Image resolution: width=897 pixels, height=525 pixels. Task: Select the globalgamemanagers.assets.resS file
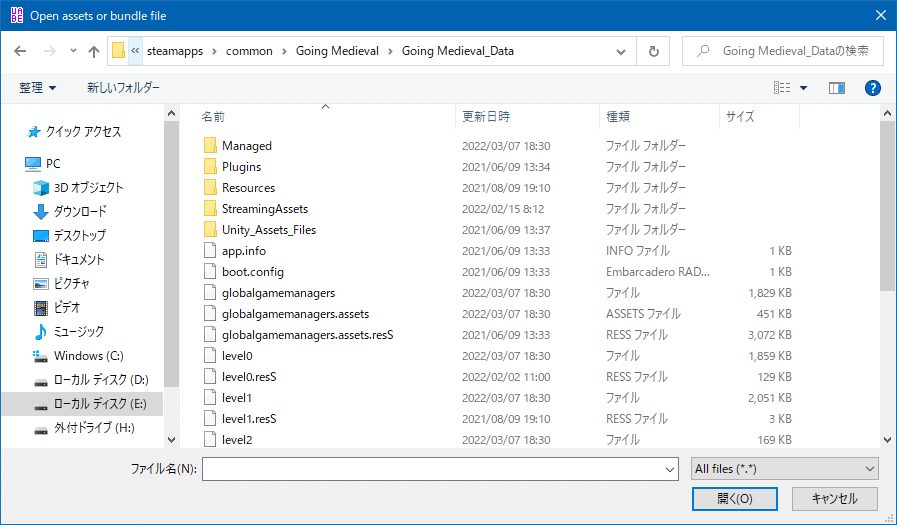[307, 335]
